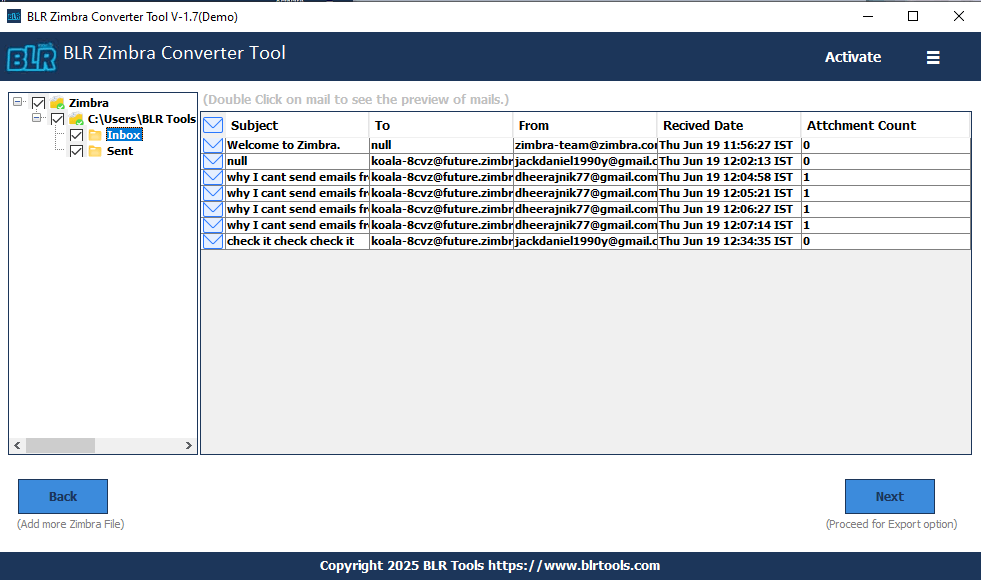Click the Zimbra mailbox icon at tree root

point(58,102)
